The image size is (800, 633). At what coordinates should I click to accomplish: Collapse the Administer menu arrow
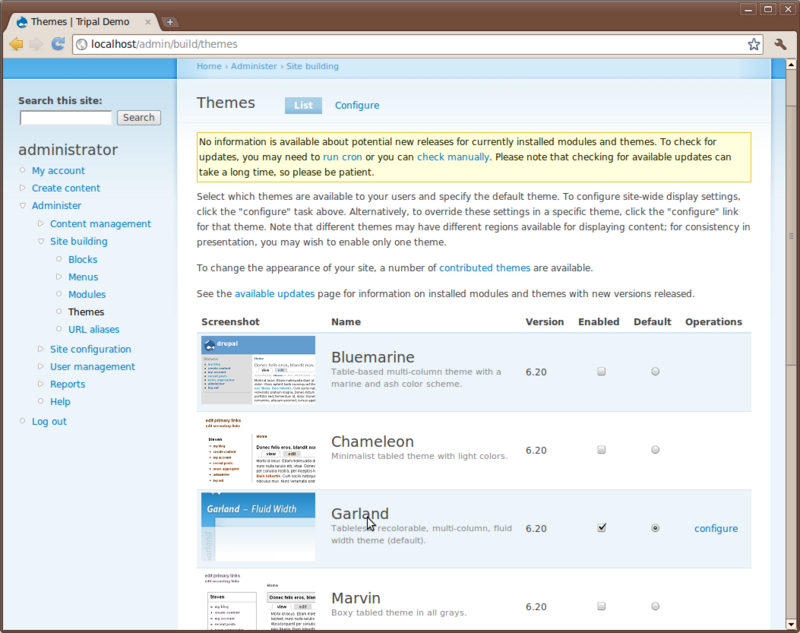click(x=22, y=206)
